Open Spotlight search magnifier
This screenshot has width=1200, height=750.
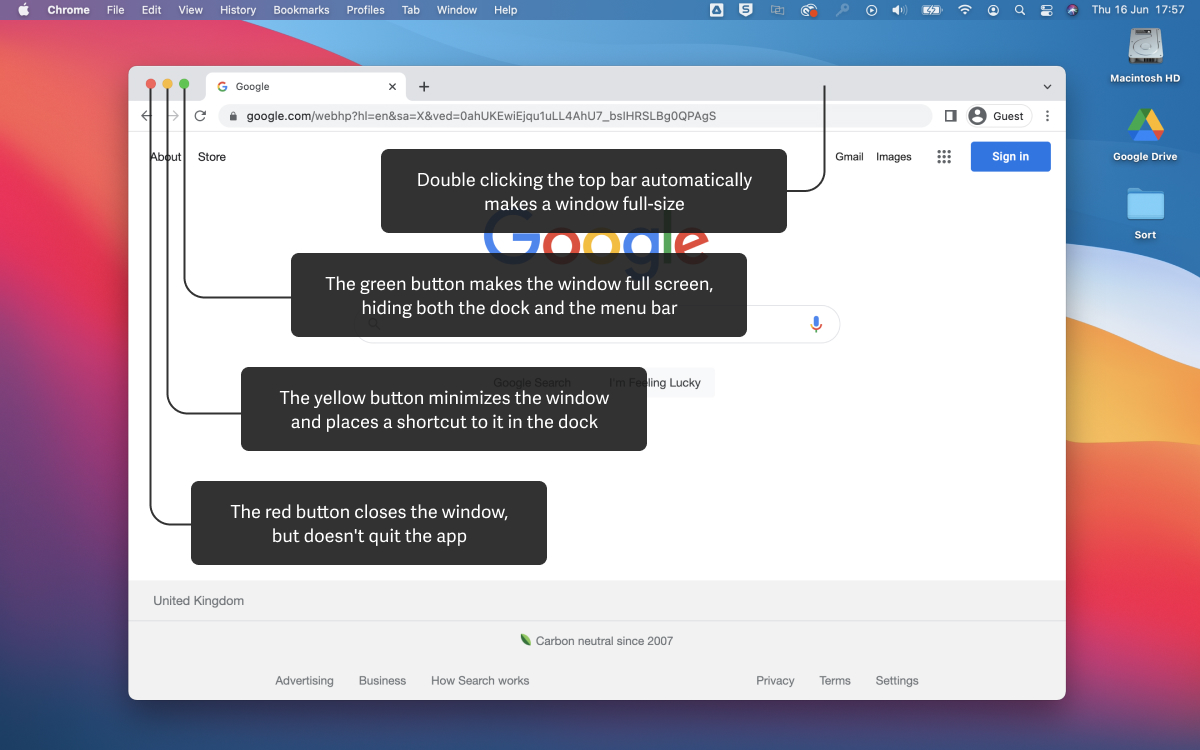[1020, 10]
